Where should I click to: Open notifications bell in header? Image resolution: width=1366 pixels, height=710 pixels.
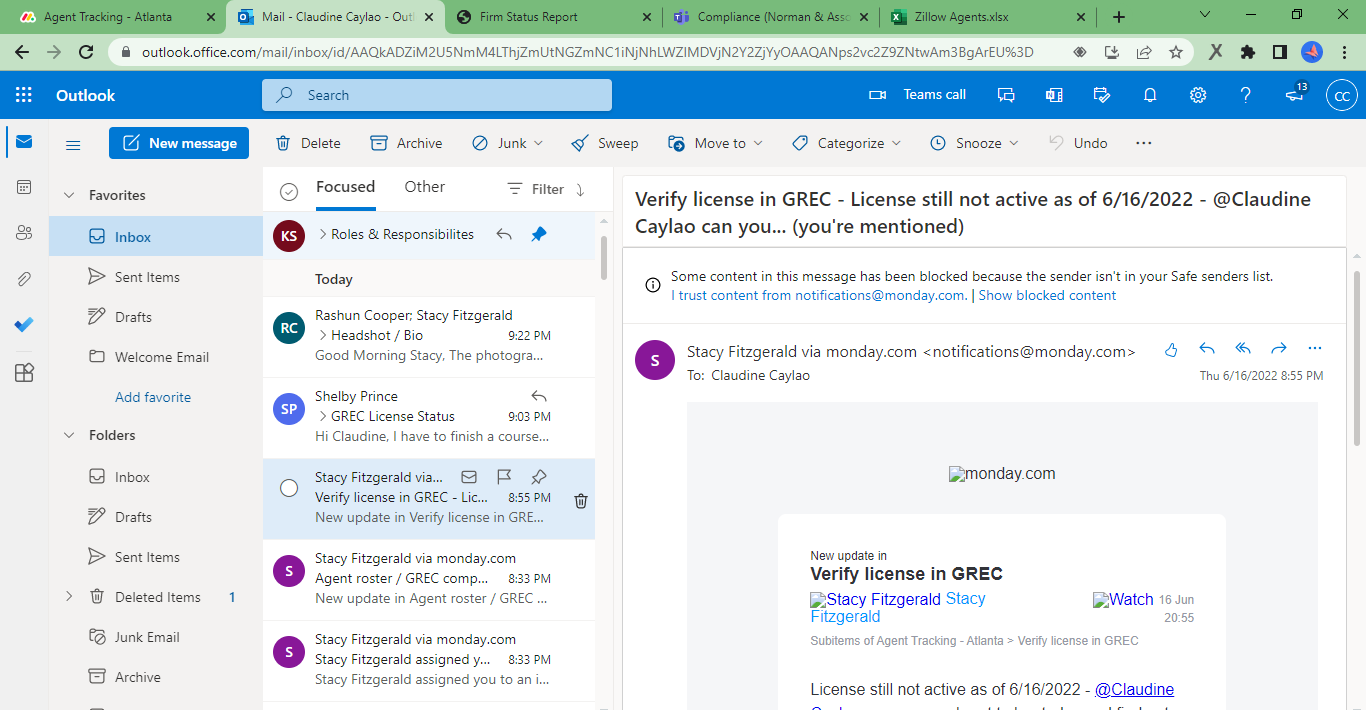pos(1150,95)
